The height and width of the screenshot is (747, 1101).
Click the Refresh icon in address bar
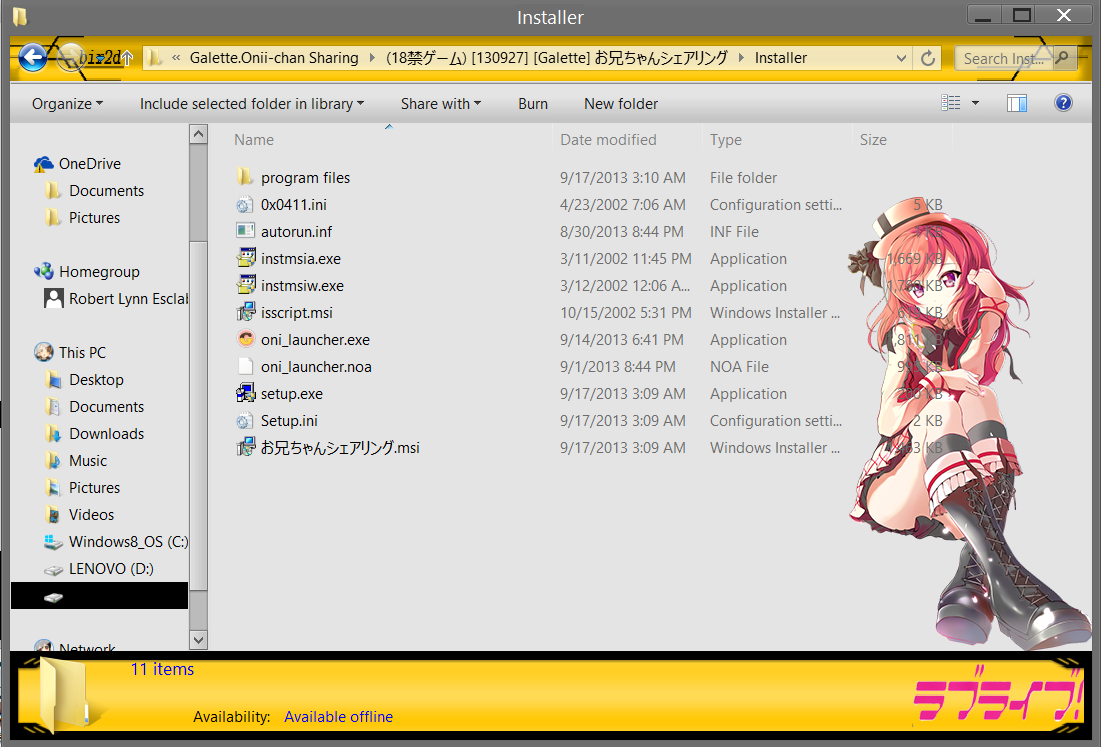(x=928, y=58)
